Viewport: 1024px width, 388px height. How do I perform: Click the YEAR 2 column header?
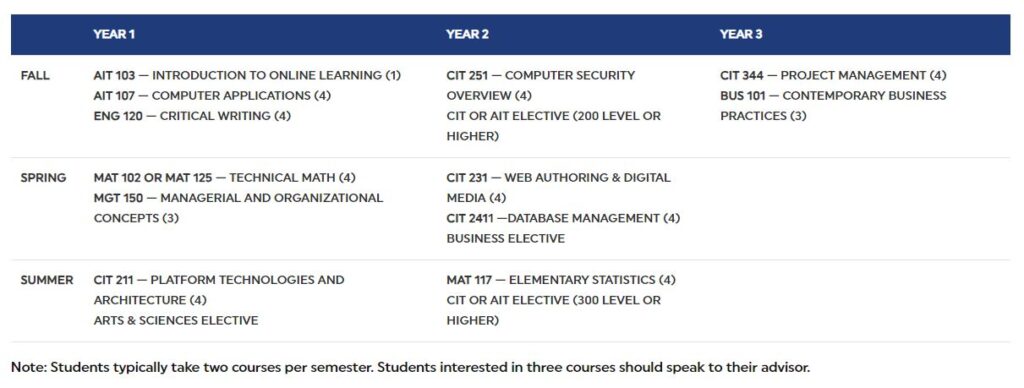[x=467, y=35]
